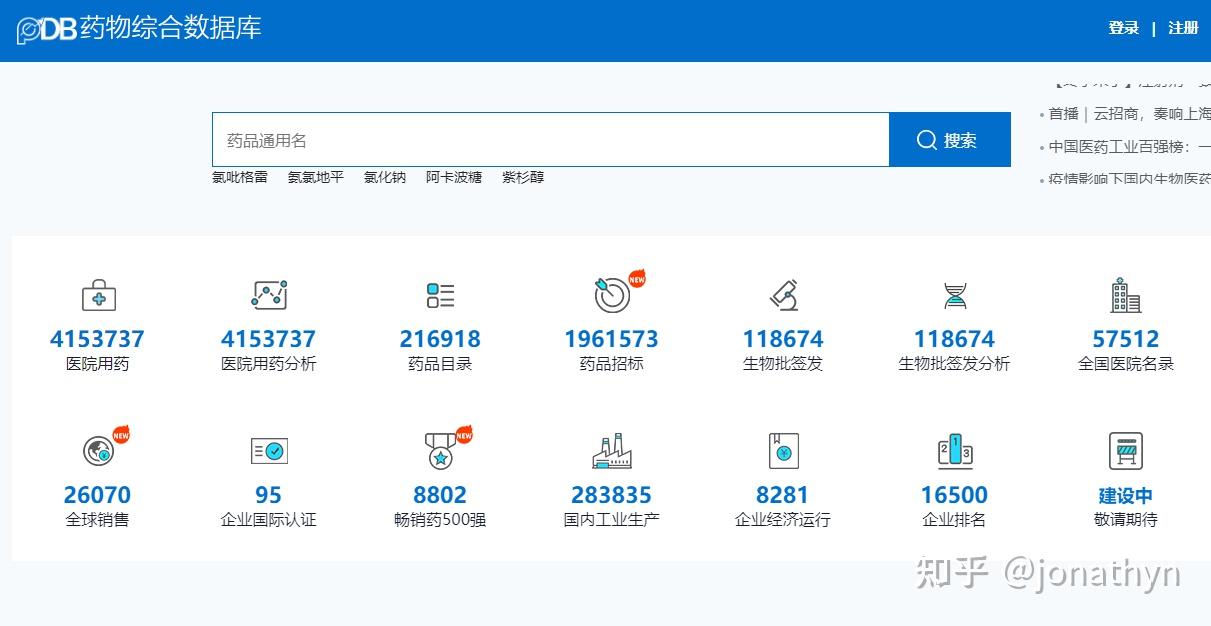Select the suggested keyword 氯化钠

click(385, 177)
